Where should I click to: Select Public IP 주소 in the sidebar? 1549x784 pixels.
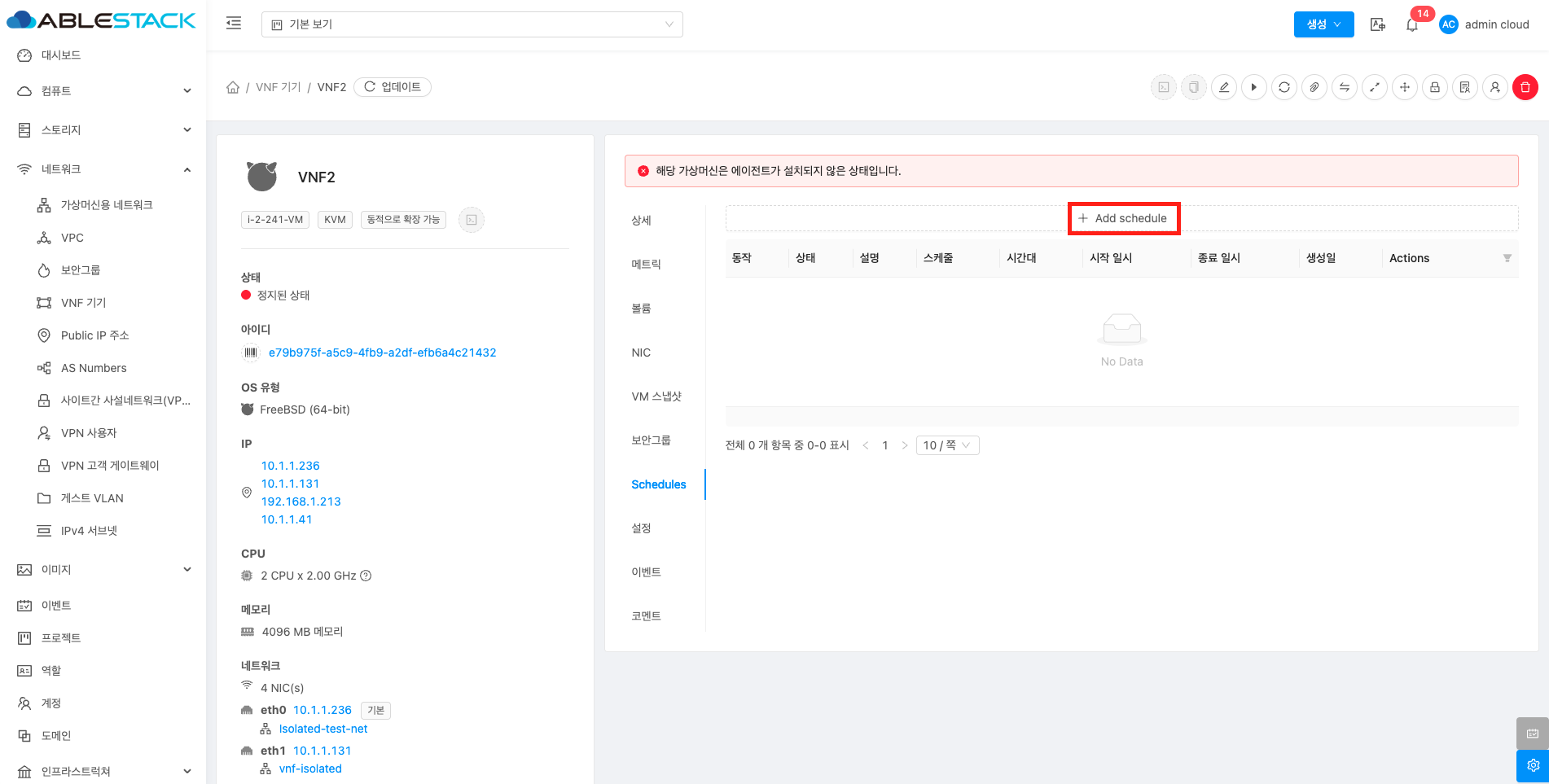[x=94, y=335]
